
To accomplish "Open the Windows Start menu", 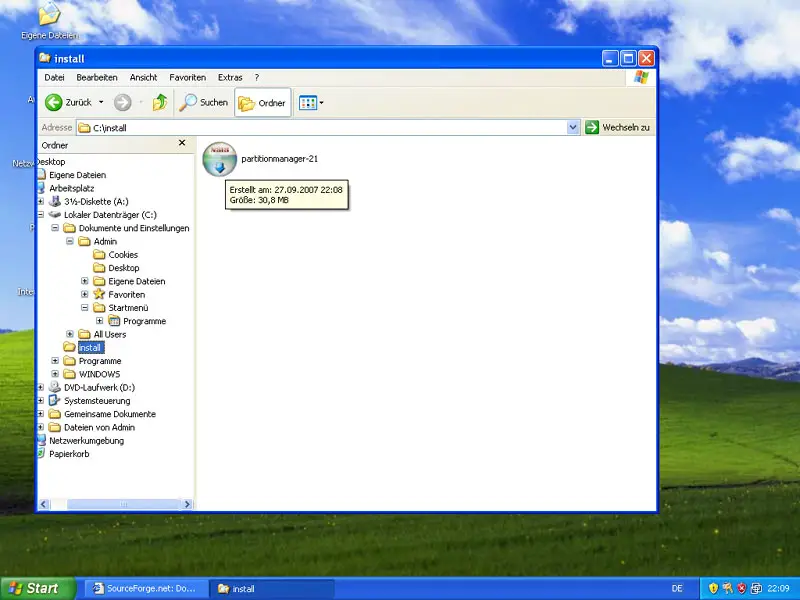I will (x=37, y=588).
